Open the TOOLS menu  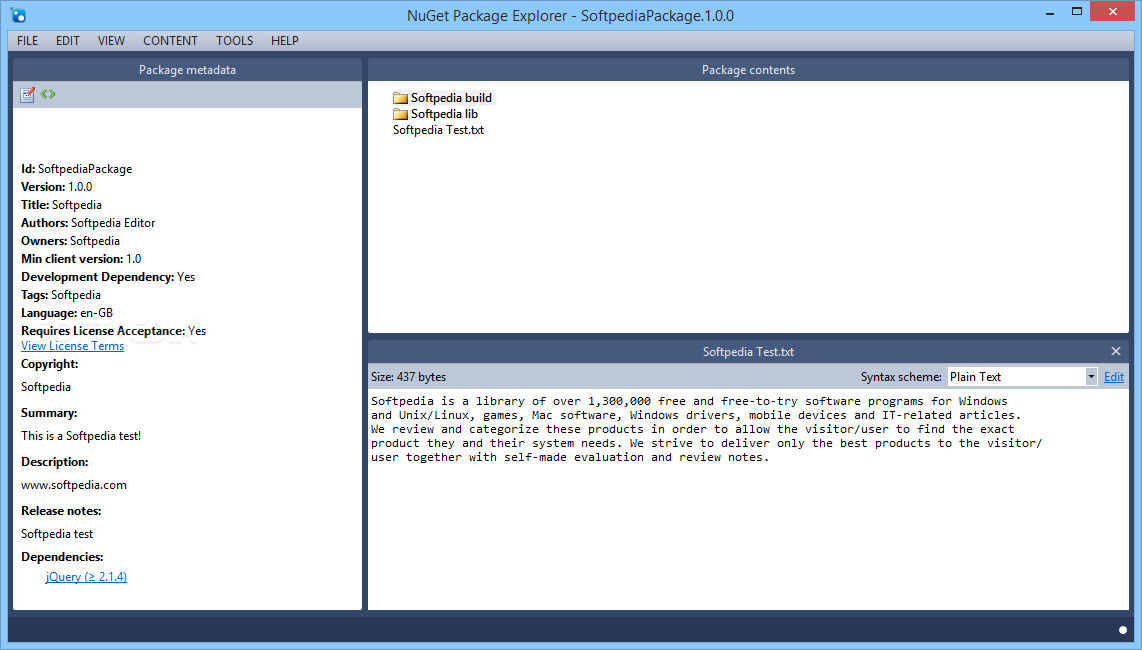(x=235, y=41)
